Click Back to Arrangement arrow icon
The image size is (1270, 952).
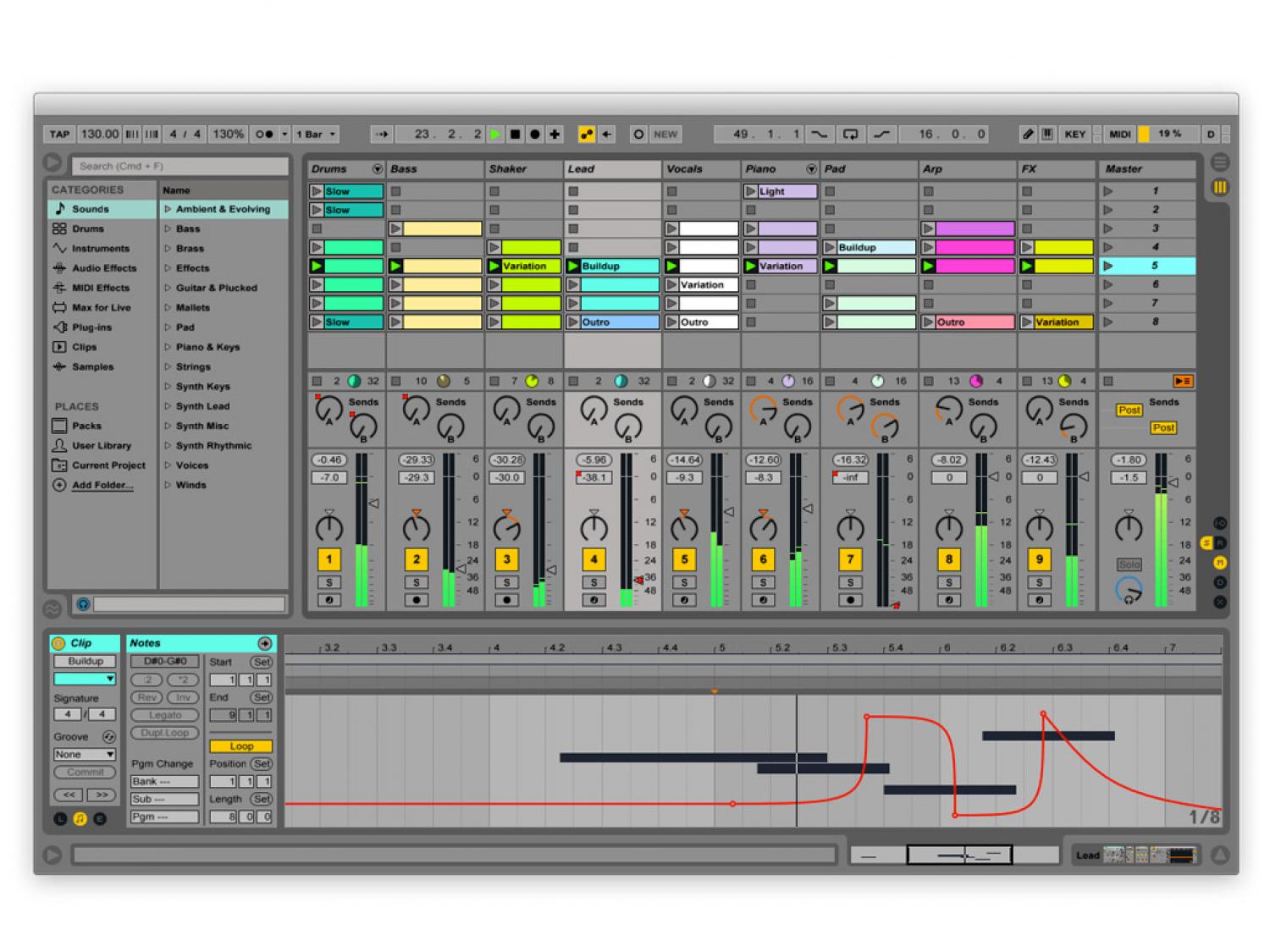coord(607,134)
